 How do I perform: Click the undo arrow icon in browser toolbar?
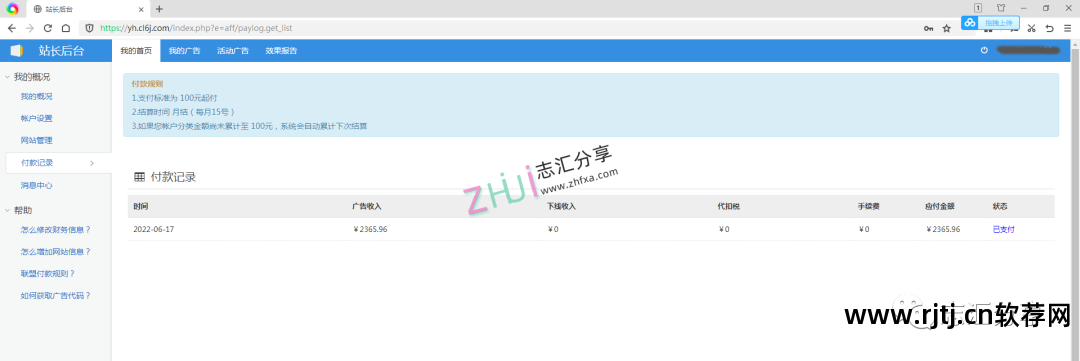pyautogui.click(x=1049, y=28)
